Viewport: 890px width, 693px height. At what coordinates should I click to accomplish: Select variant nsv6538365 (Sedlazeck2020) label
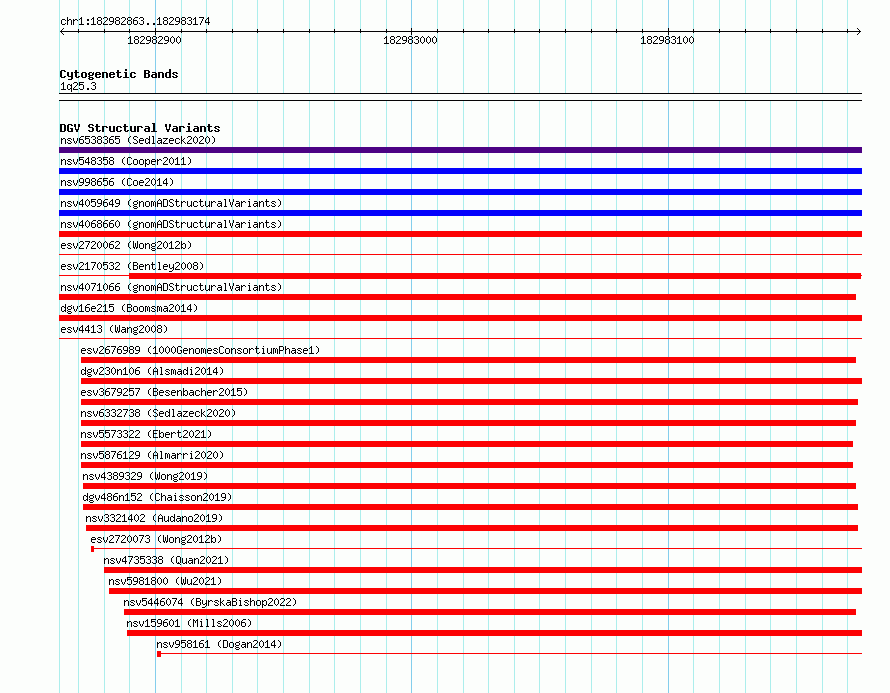[138, 140]
